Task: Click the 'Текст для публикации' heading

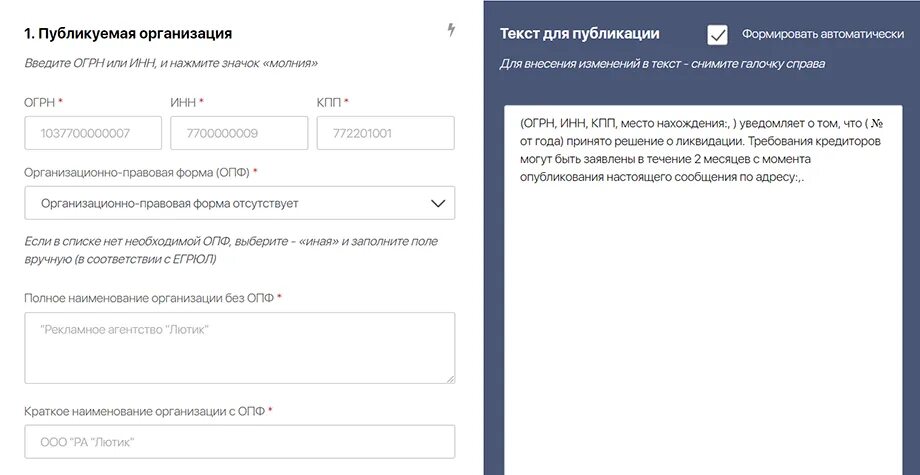Action: [580, 33]
